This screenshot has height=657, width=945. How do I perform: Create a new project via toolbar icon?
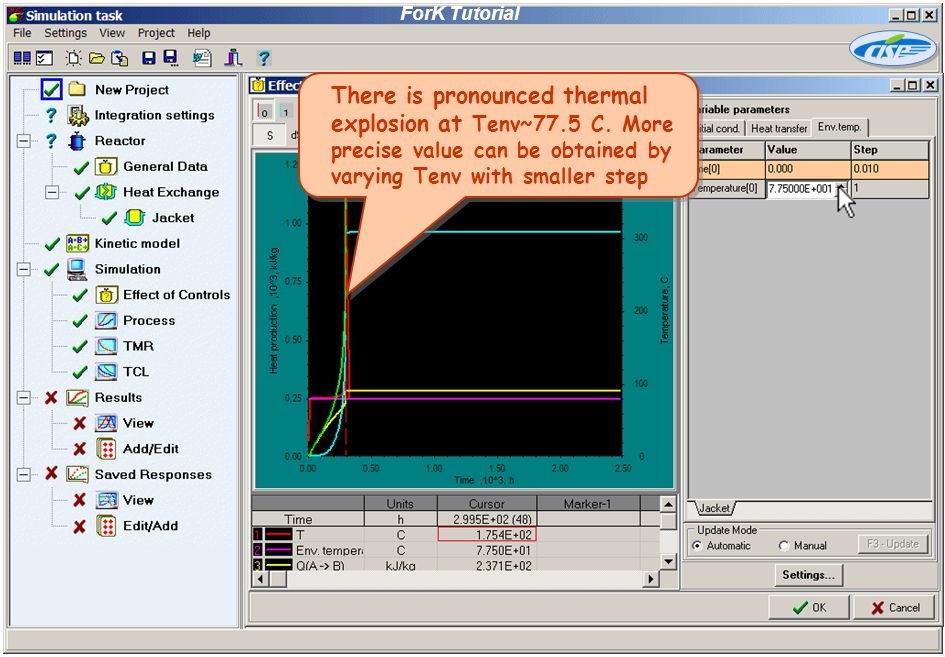click(x=74, y=58)
